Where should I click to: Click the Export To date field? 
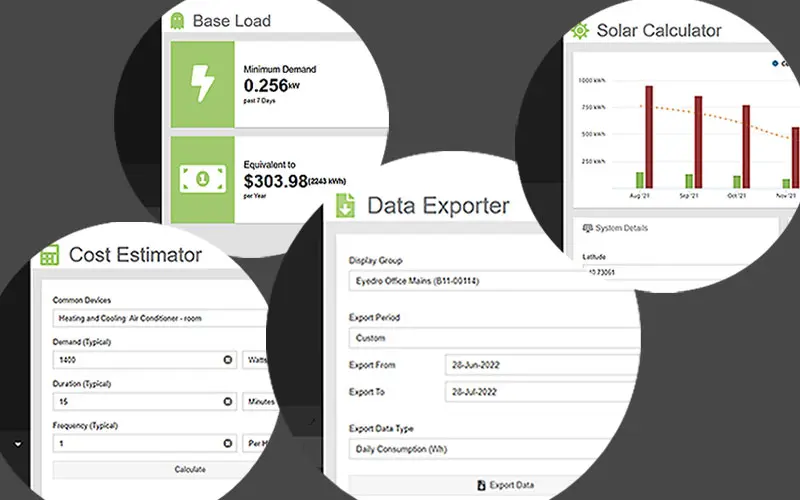point(540,393)
